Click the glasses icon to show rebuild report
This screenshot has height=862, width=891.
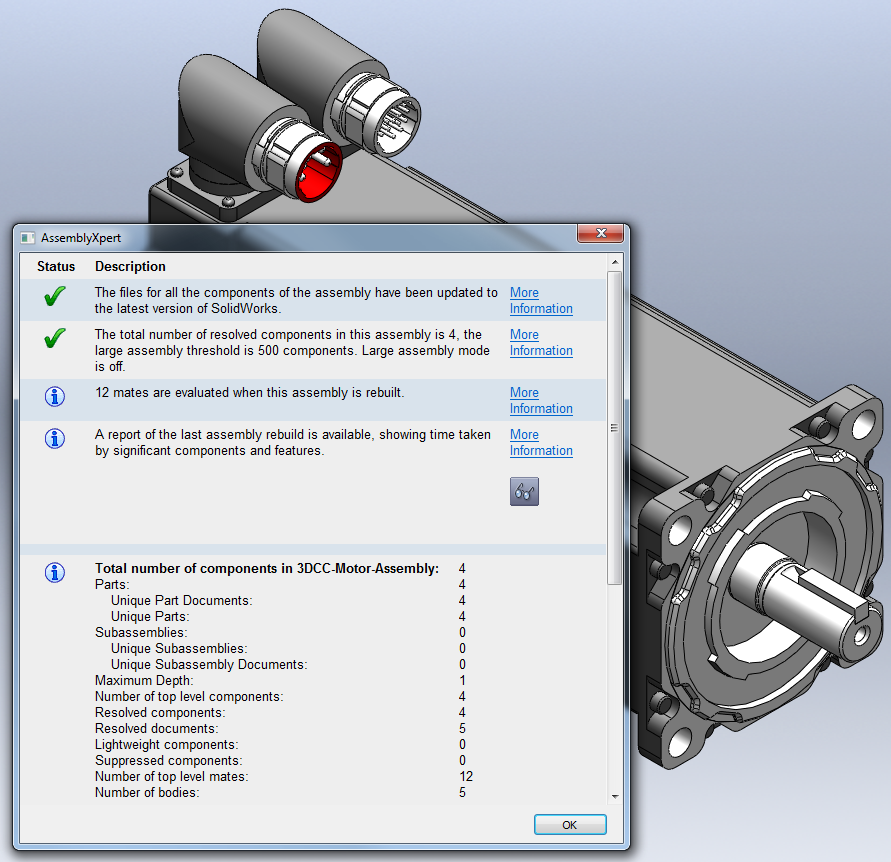tap(524, 491)
